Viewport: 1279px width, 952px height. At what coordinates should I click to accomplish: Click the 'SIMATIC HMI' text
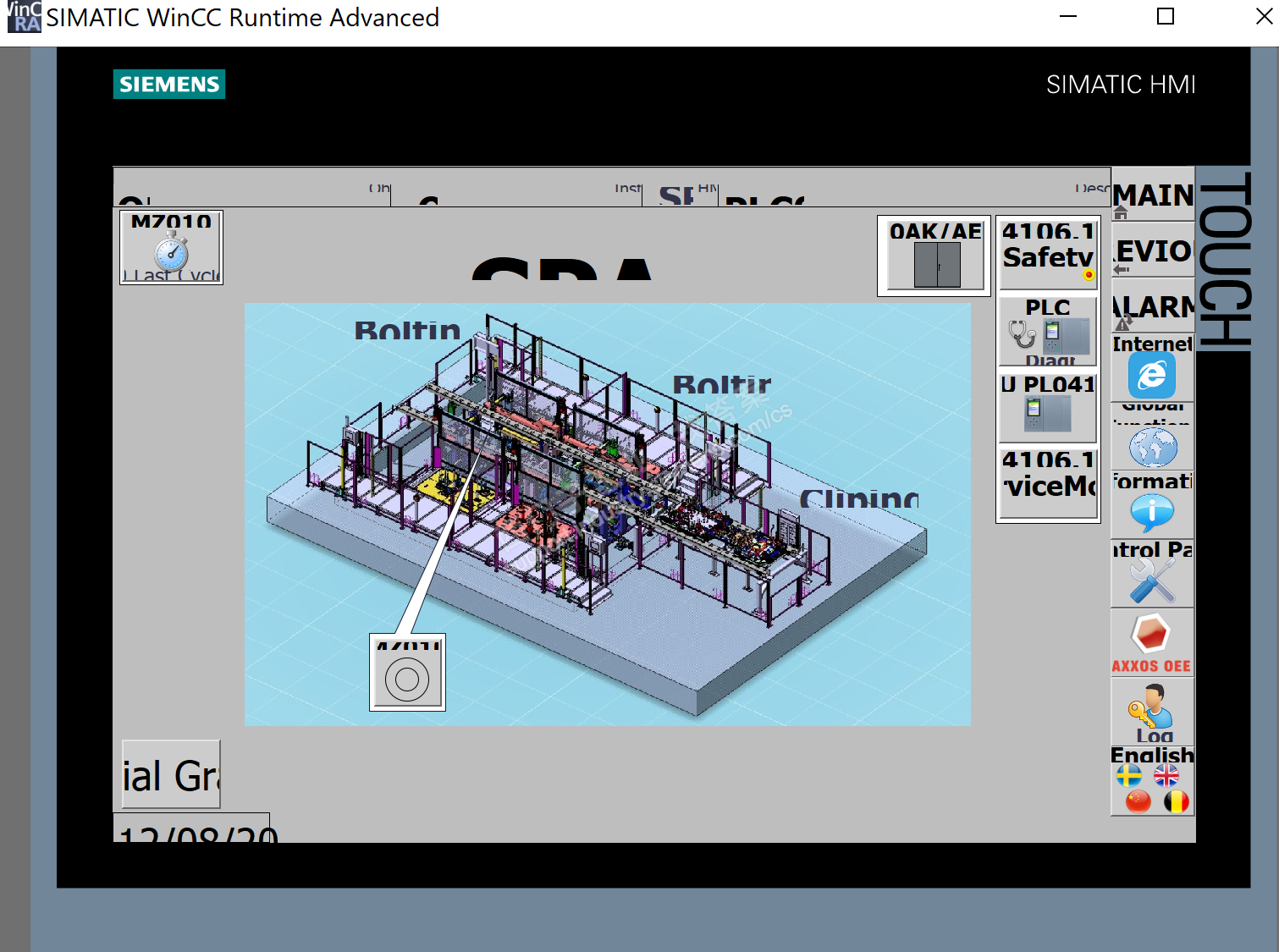tap(1121, 85)
